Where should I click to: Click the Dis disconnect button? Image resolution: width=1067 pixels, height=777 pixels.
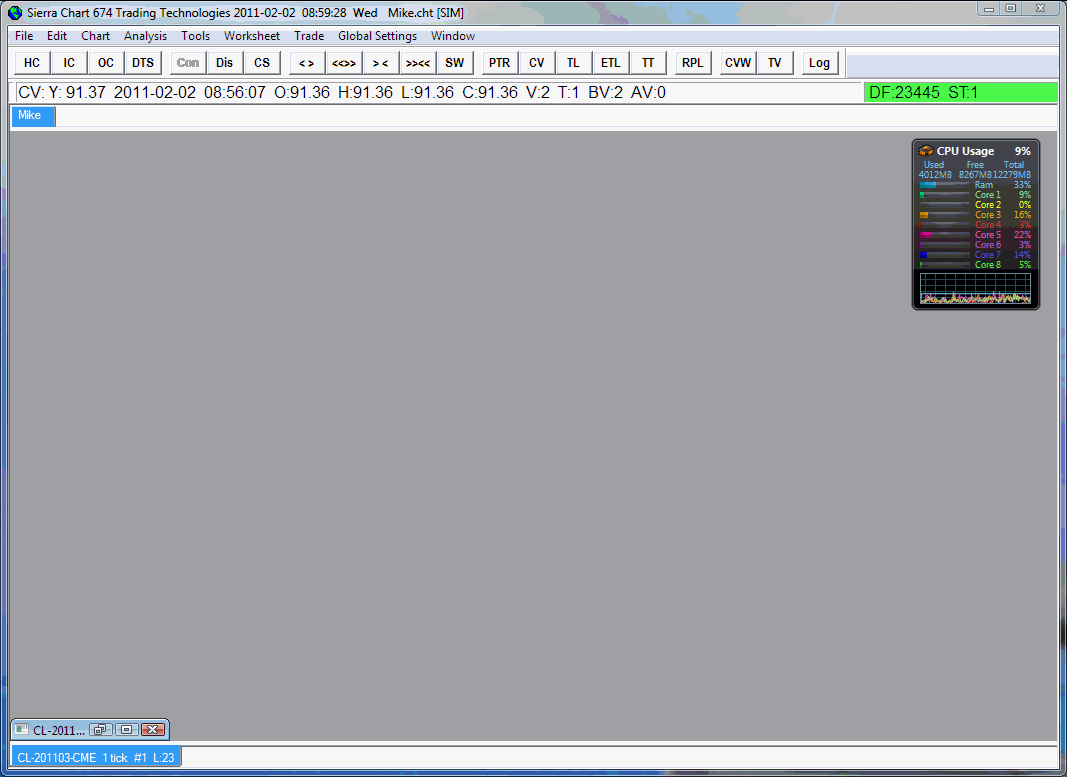pos(225,63)
